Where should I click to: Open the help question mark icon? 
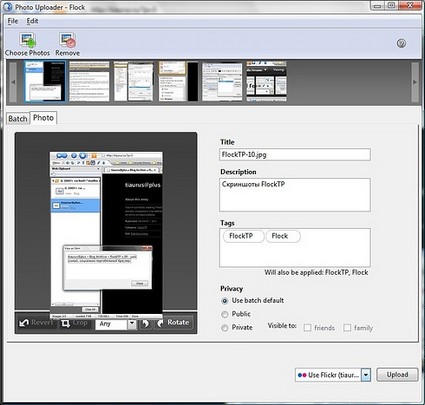(401, 43)
